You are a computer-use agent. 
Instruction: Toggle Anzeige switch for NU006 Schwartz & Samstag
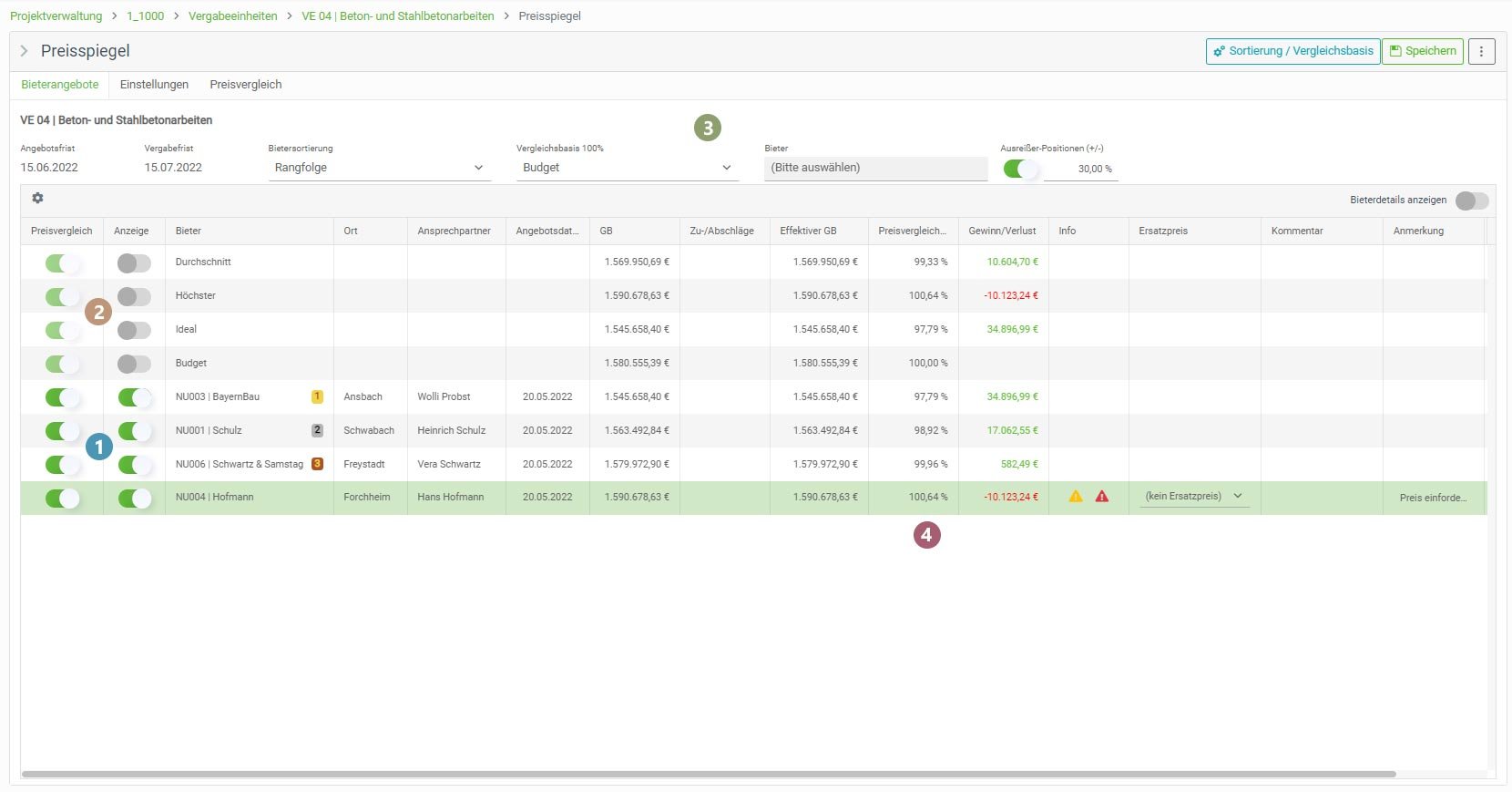134,465
